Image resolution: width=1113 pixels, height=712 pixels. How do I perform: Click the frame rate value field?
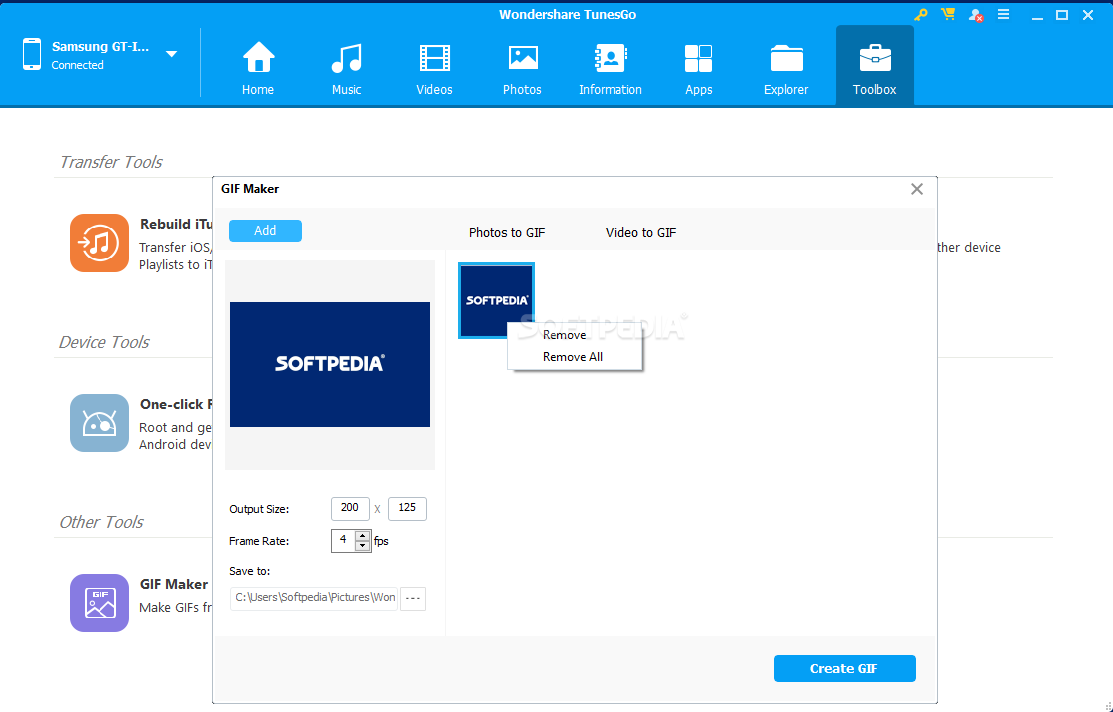[x=344, y=541]
